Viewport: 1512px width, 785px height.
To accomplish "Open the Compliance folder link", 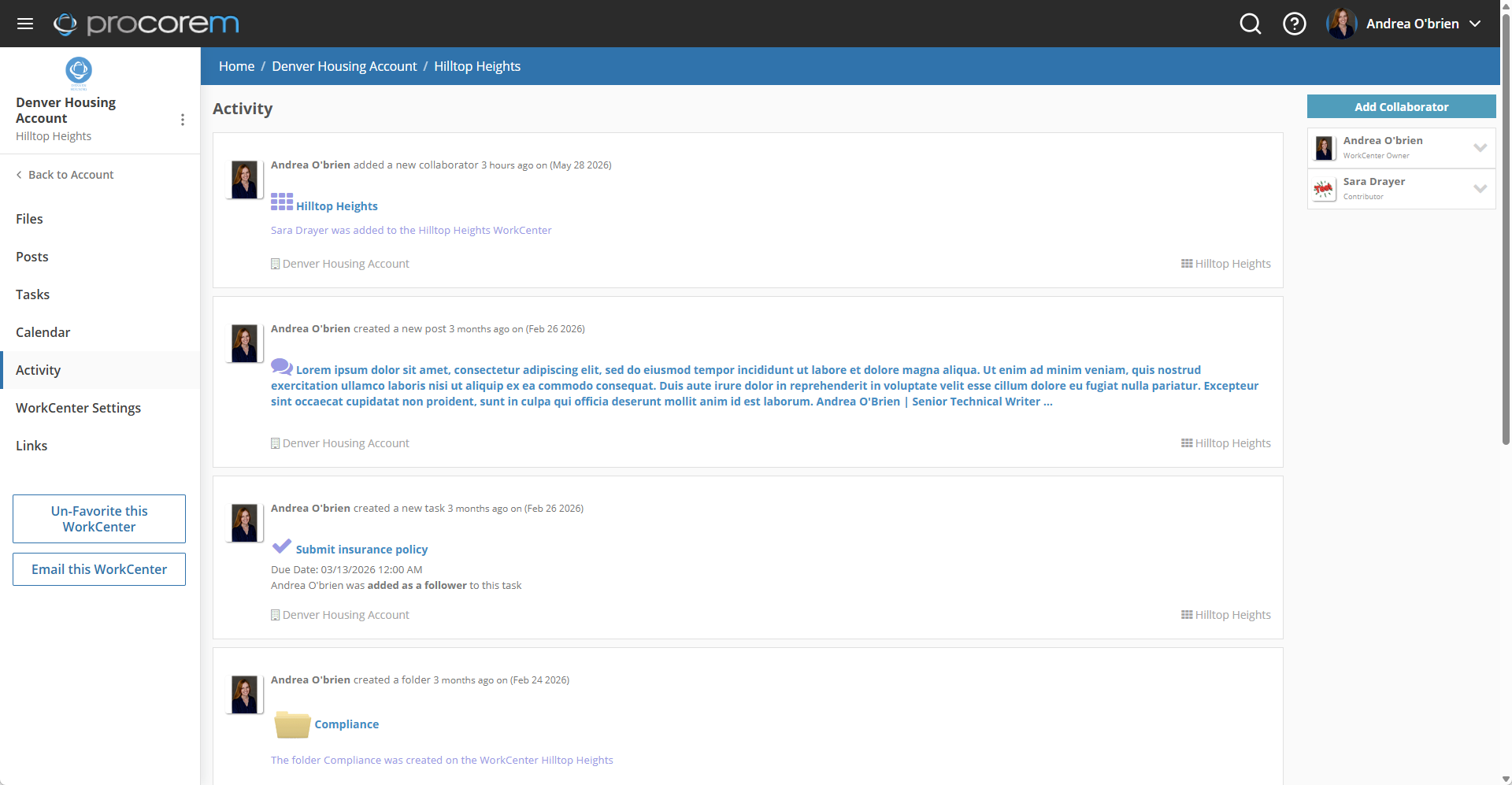I will coord(346,724).
